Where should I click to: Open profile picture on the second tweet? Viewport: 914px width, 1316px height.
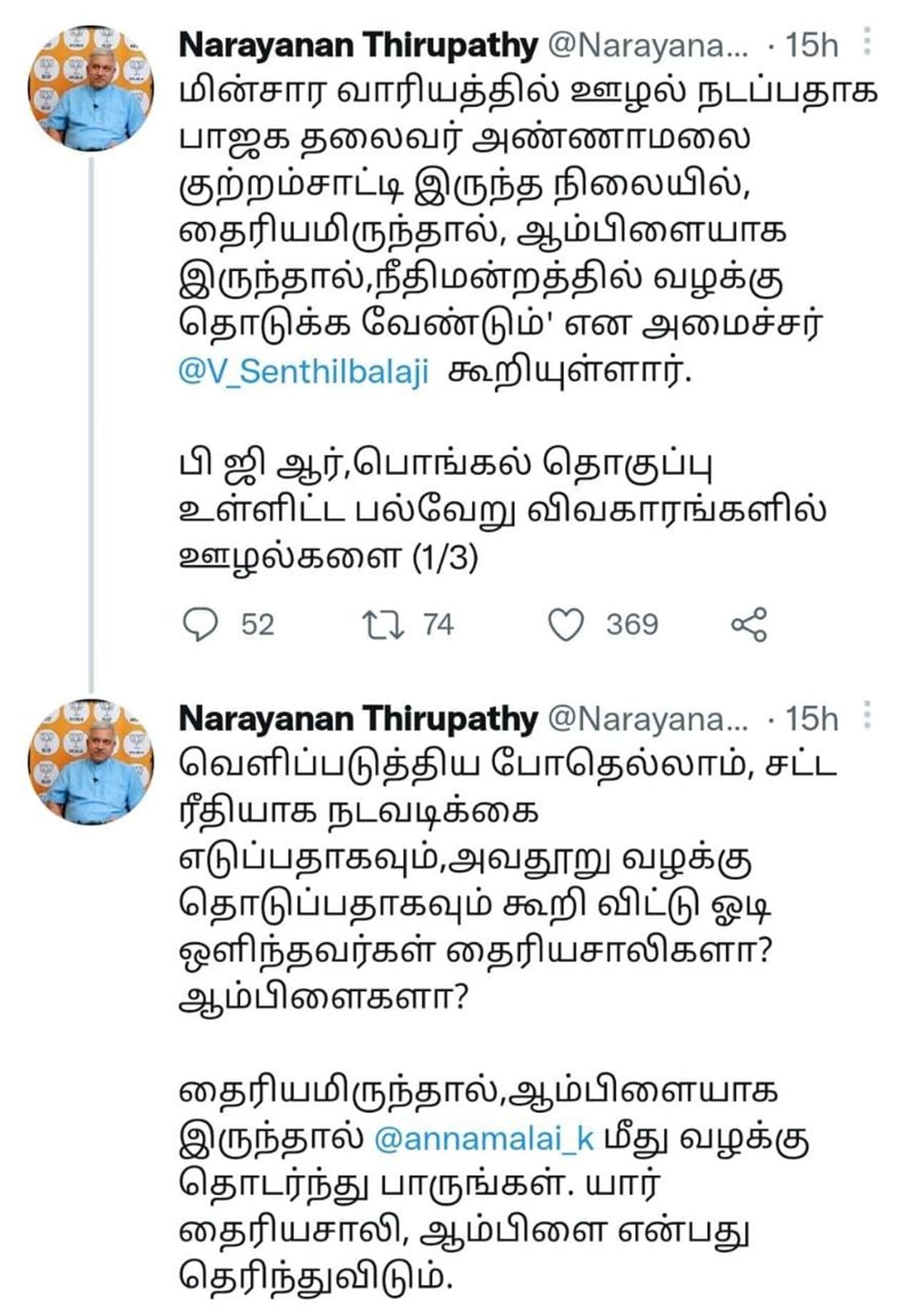(91, 762)
